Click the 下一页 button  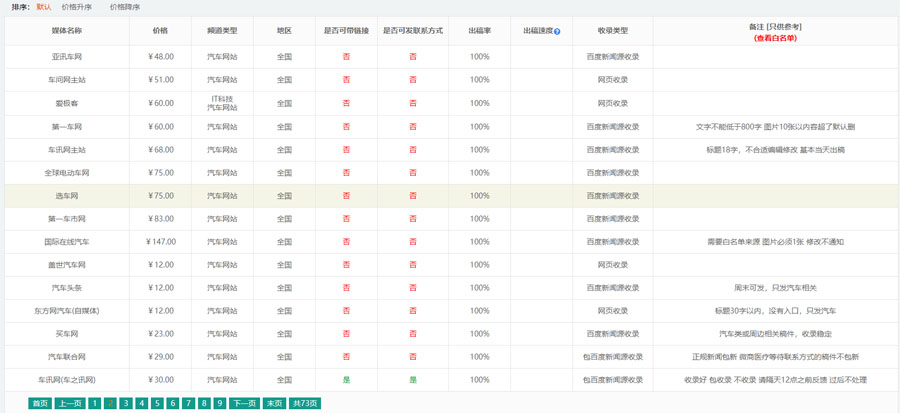pyautogui.click(x=243, y=403)
